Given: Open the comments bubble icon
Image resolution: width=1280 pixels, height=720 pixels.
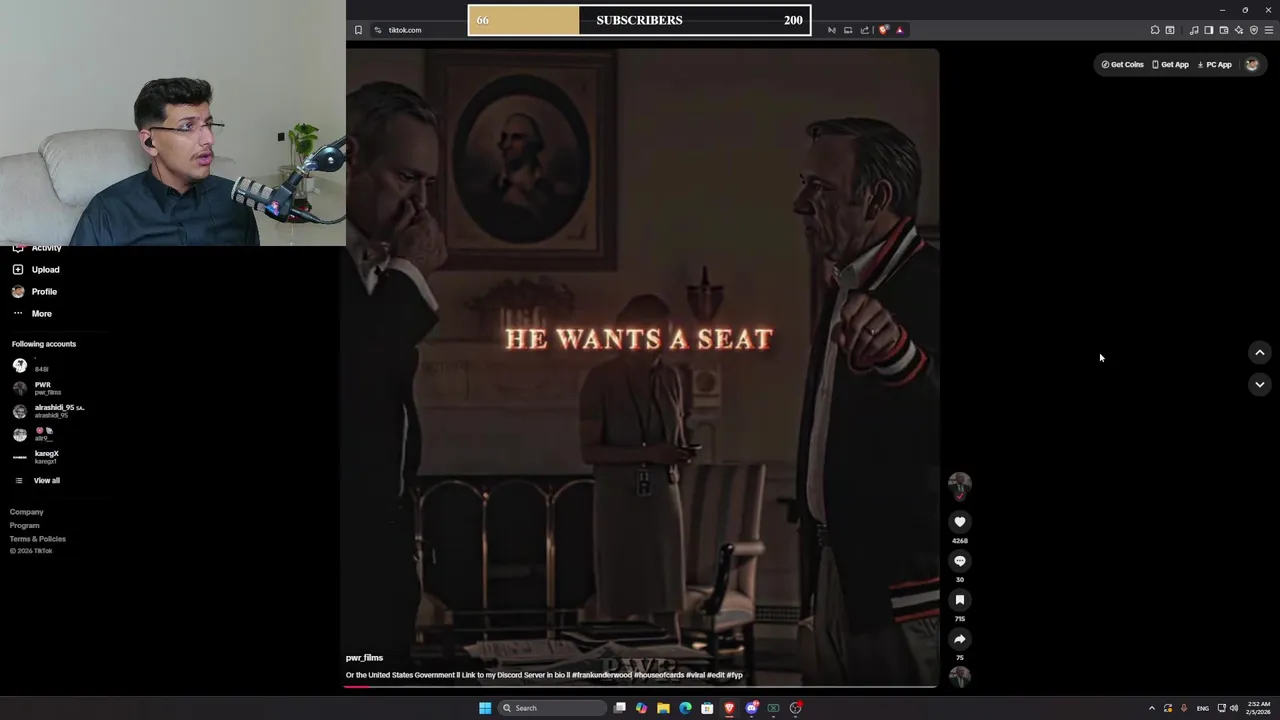Looking at the screenshot, I should (x=960, y=561).
